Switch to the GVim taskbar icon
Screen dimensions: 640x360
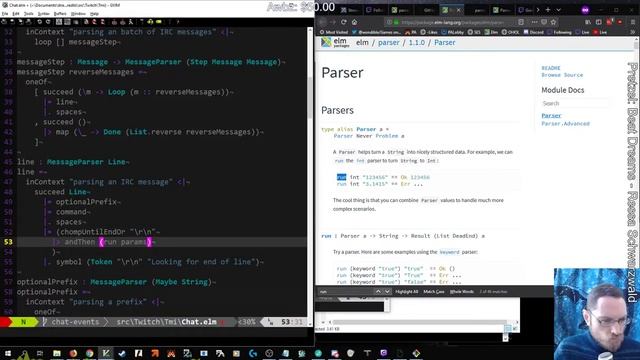(106, 353)
